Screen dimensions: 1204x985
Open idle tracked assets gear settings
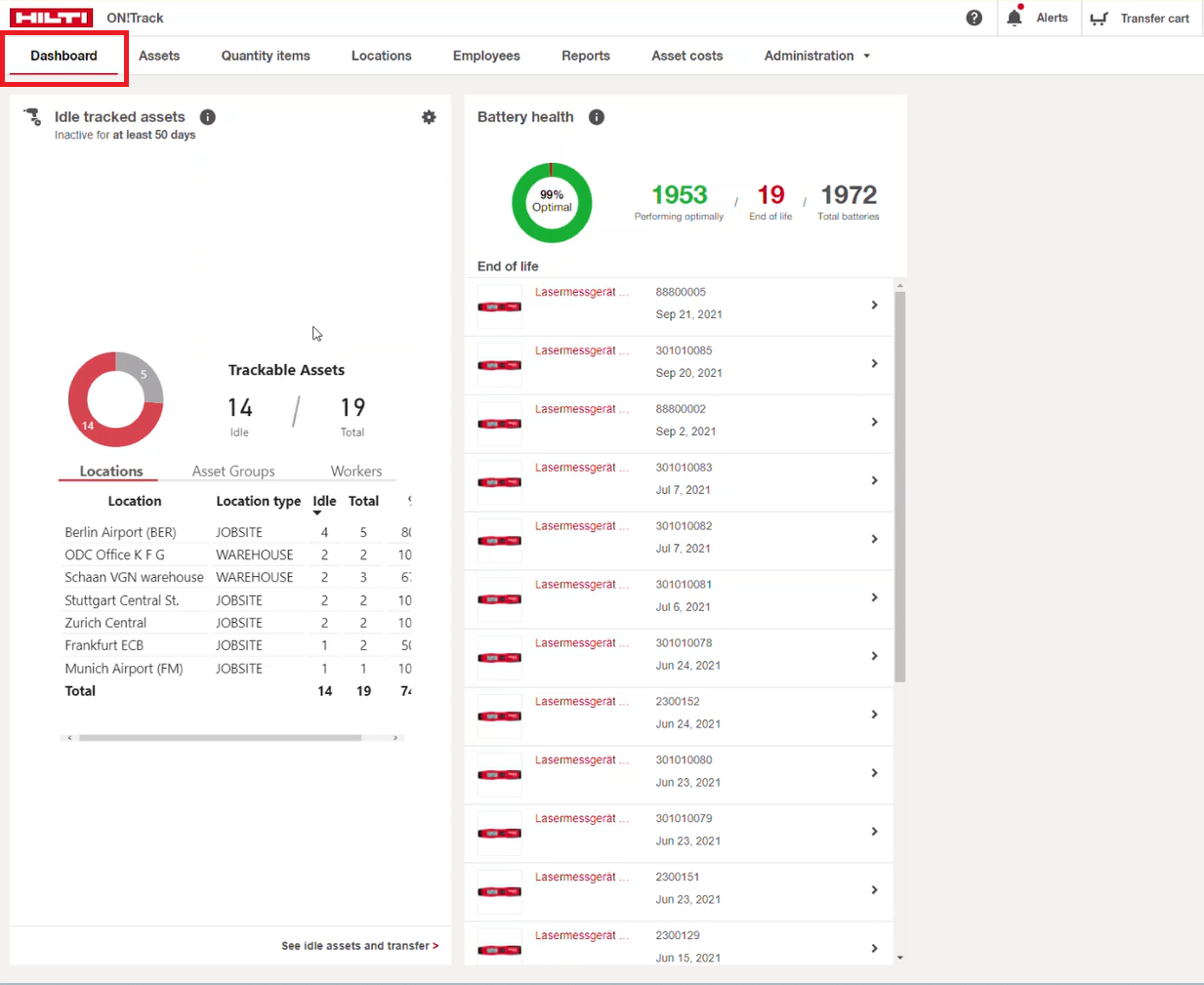(x=429, y=117)
